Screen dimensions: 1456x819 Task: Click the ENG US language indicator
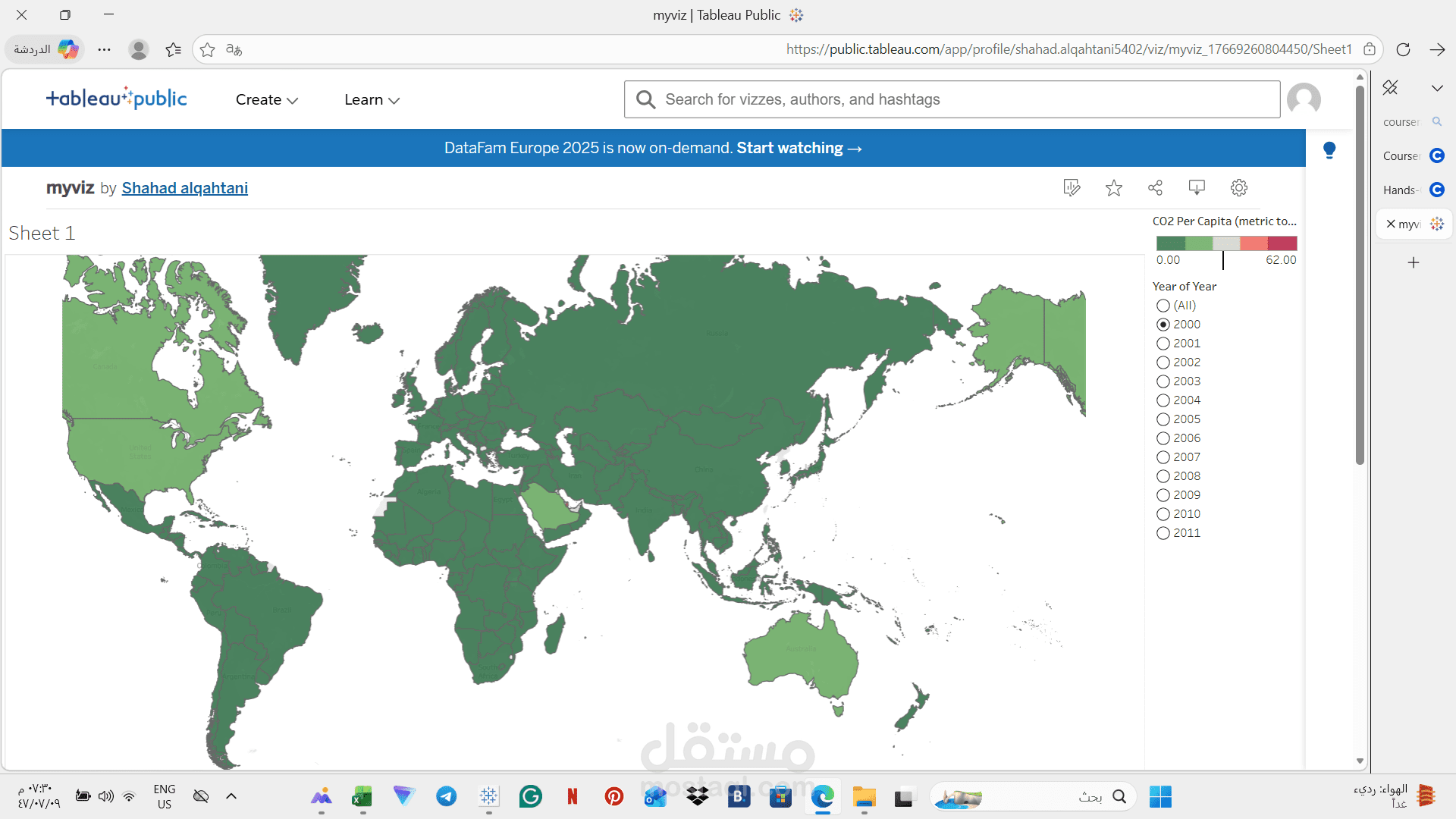pos(164,796)
